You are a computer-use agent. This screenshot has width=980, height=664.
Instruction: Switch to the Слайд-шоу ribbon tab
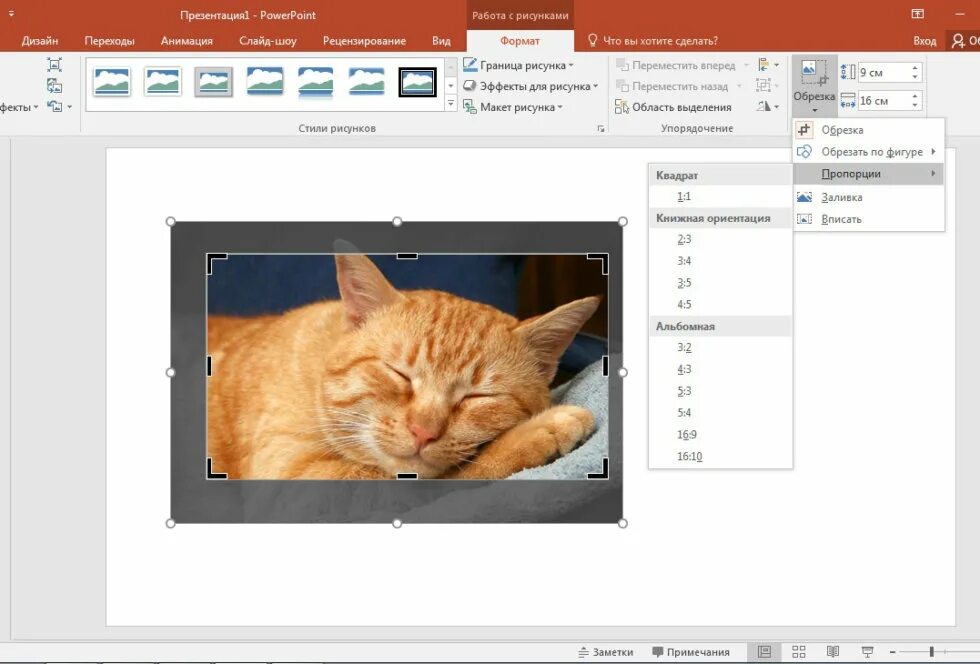(x=268, y=41)
